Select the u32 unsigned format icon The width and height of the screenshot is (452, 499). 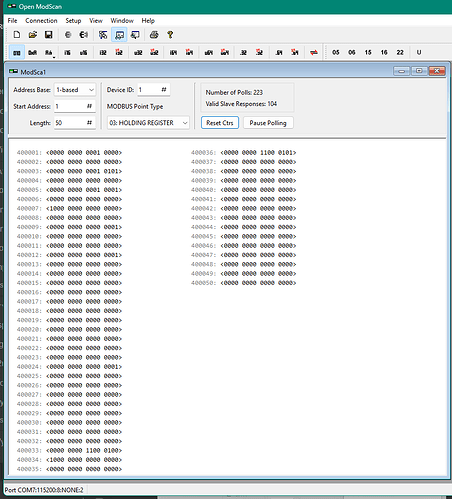(138, 53)
